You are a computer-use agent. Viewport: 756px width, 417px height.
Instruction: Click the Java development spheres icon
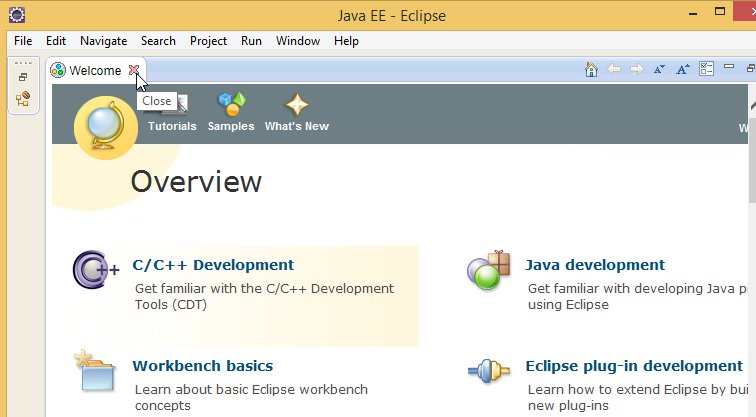488,270
